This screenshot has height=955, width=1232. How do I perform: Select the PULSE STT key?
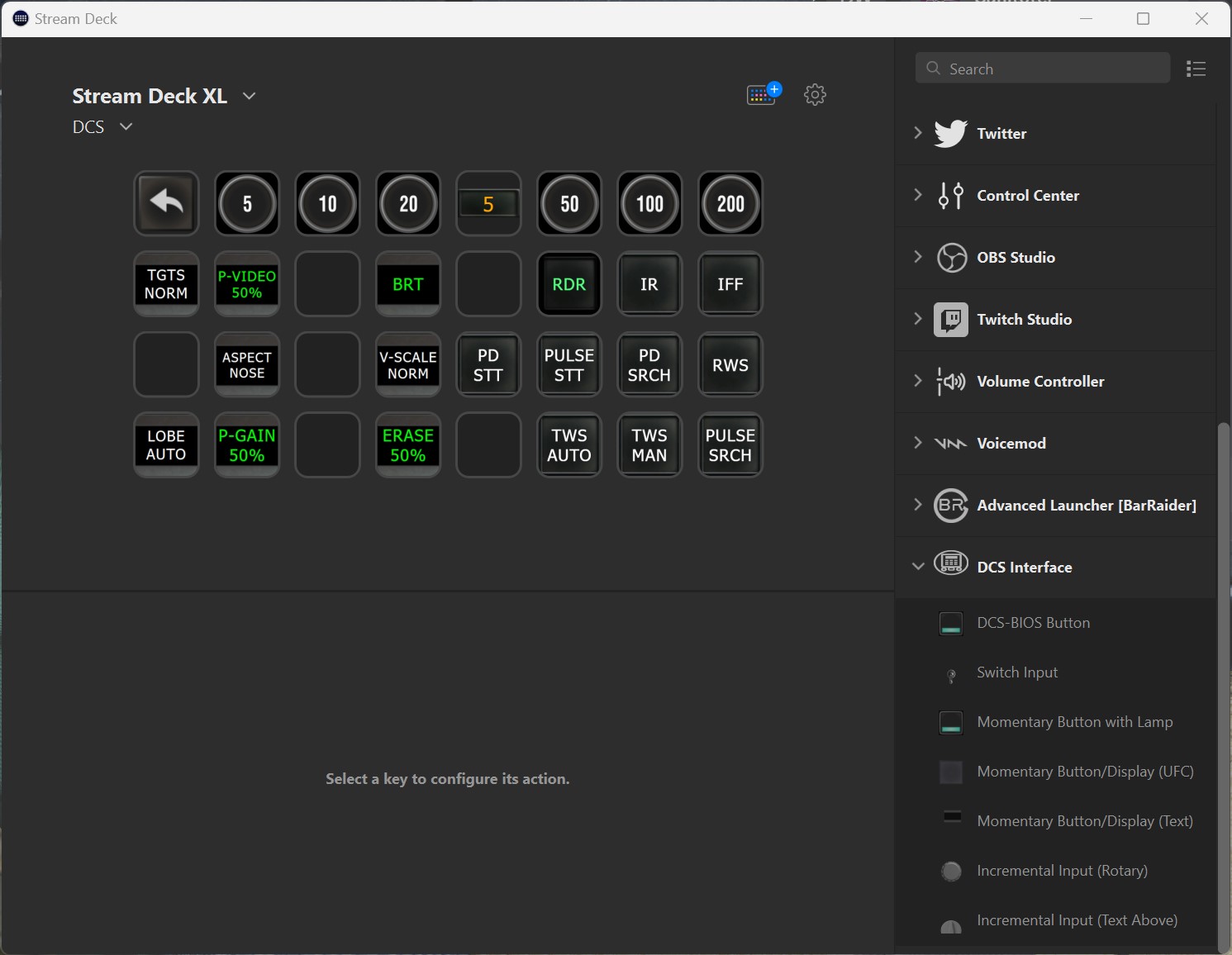pos(569,364)
